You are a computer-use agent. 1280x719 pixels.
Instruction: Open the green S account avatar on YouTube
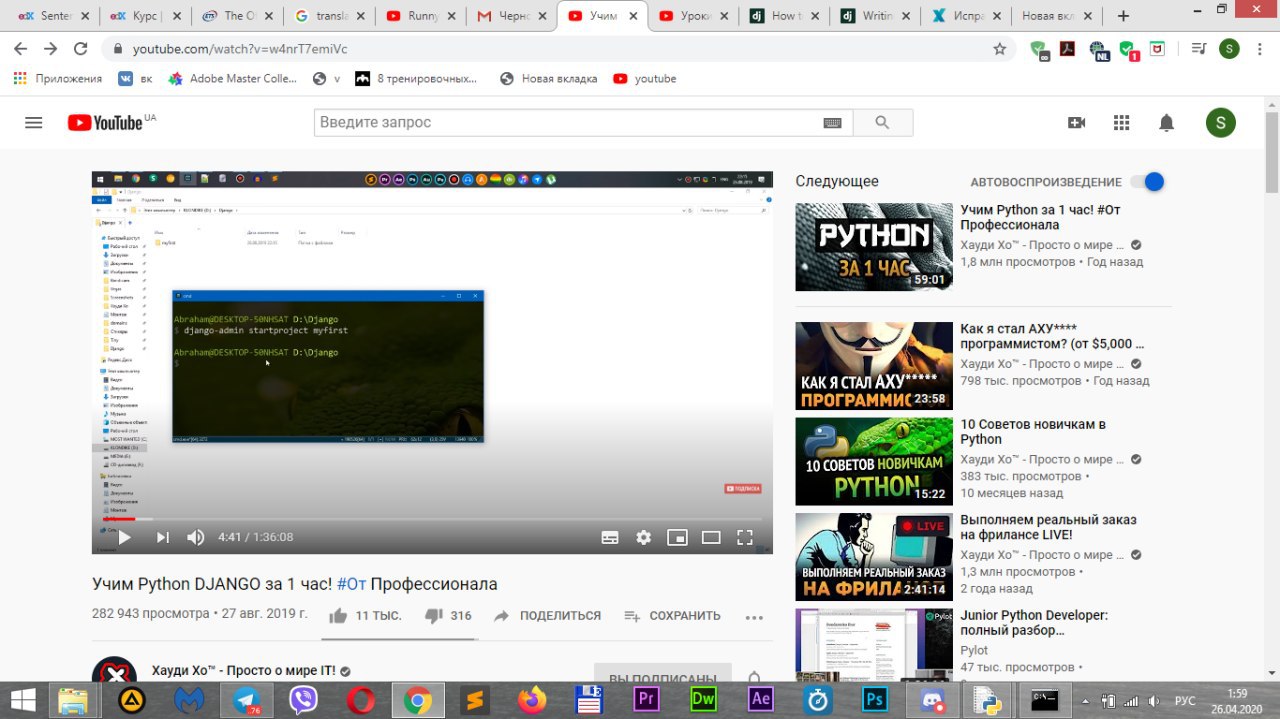[x=1220, y=123]
